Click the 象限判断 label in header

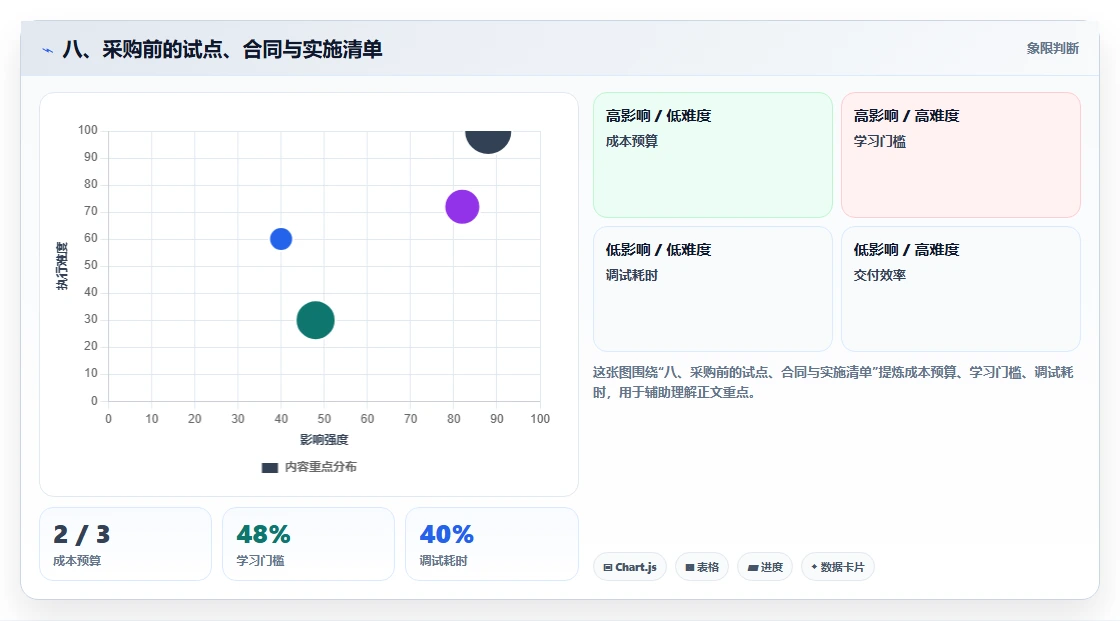pyautogui.click(x=1053, y=49)
